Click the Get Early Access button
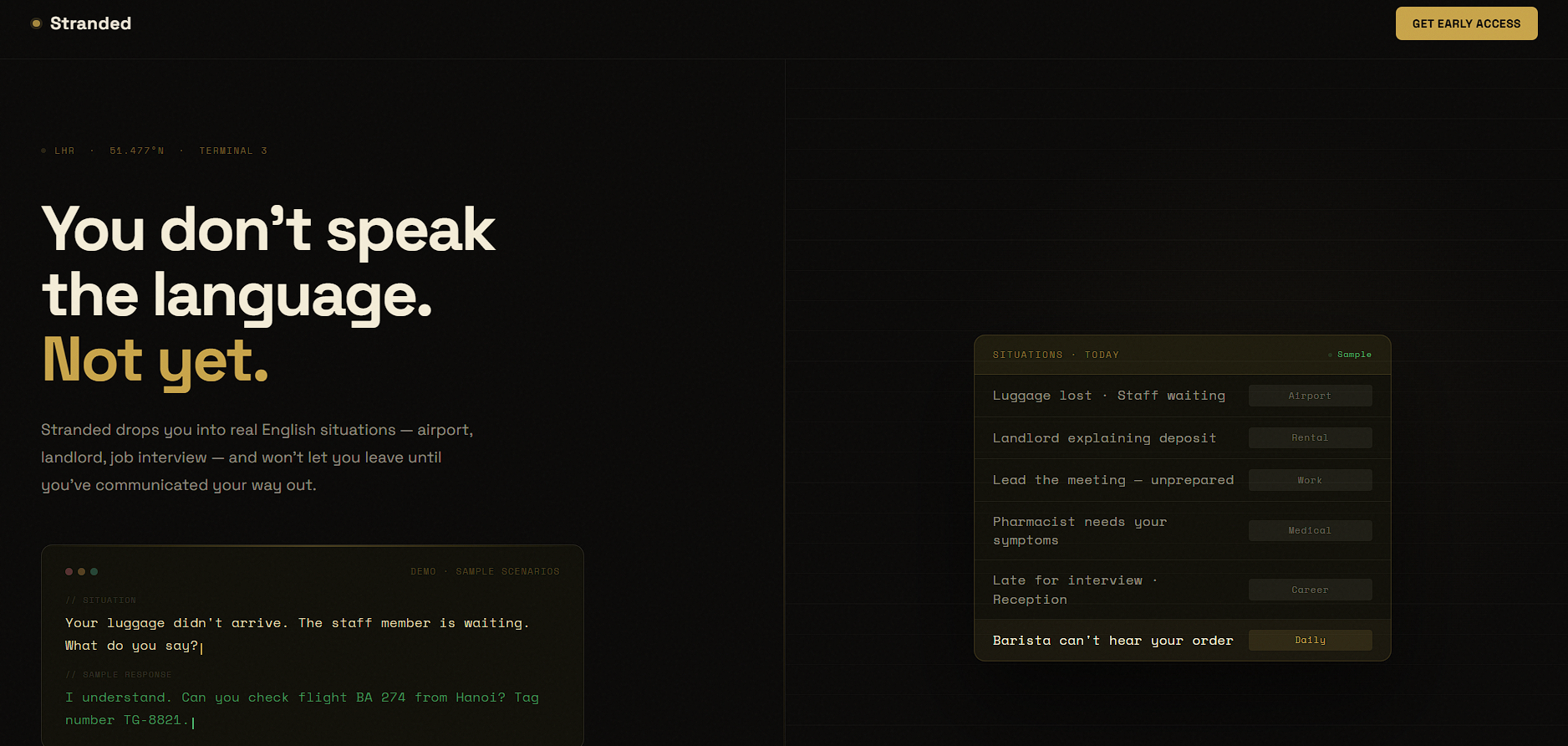The width and height of the screenshot is (1568, 746). 1466,23
